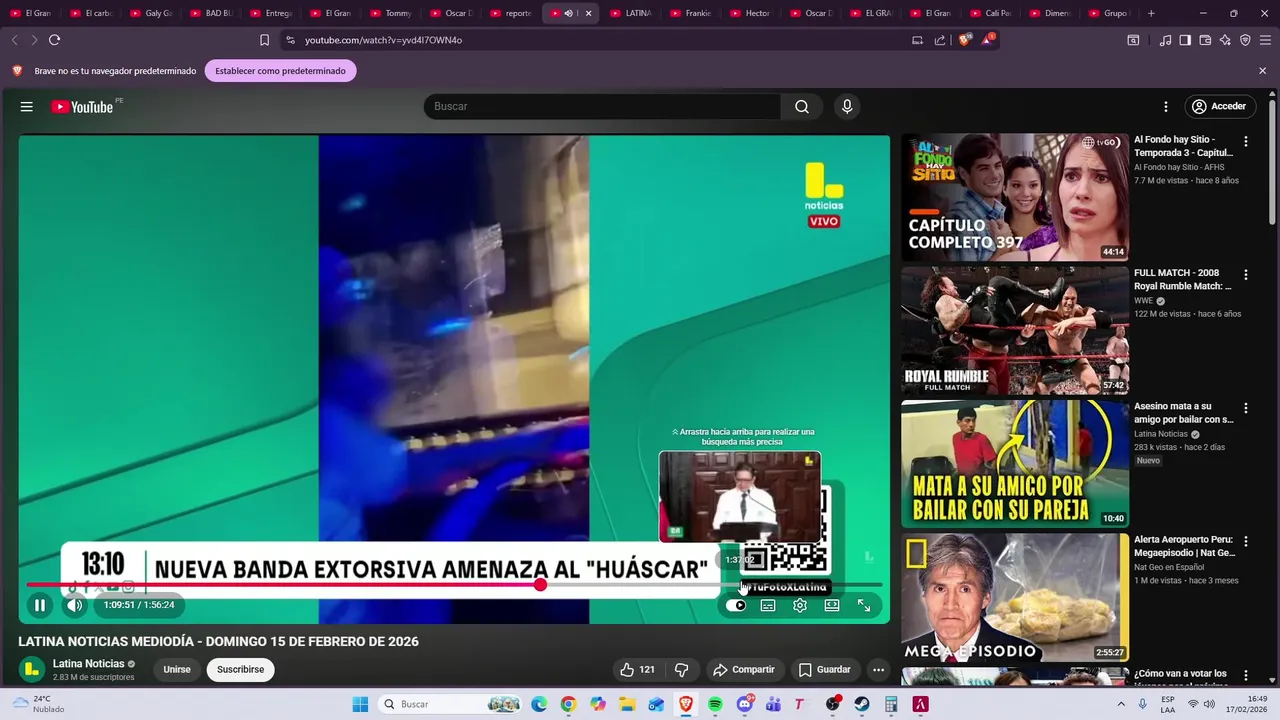1280x720 pixels.
Task: Open options for Asesino mata video
Action: pos(1246,408)
